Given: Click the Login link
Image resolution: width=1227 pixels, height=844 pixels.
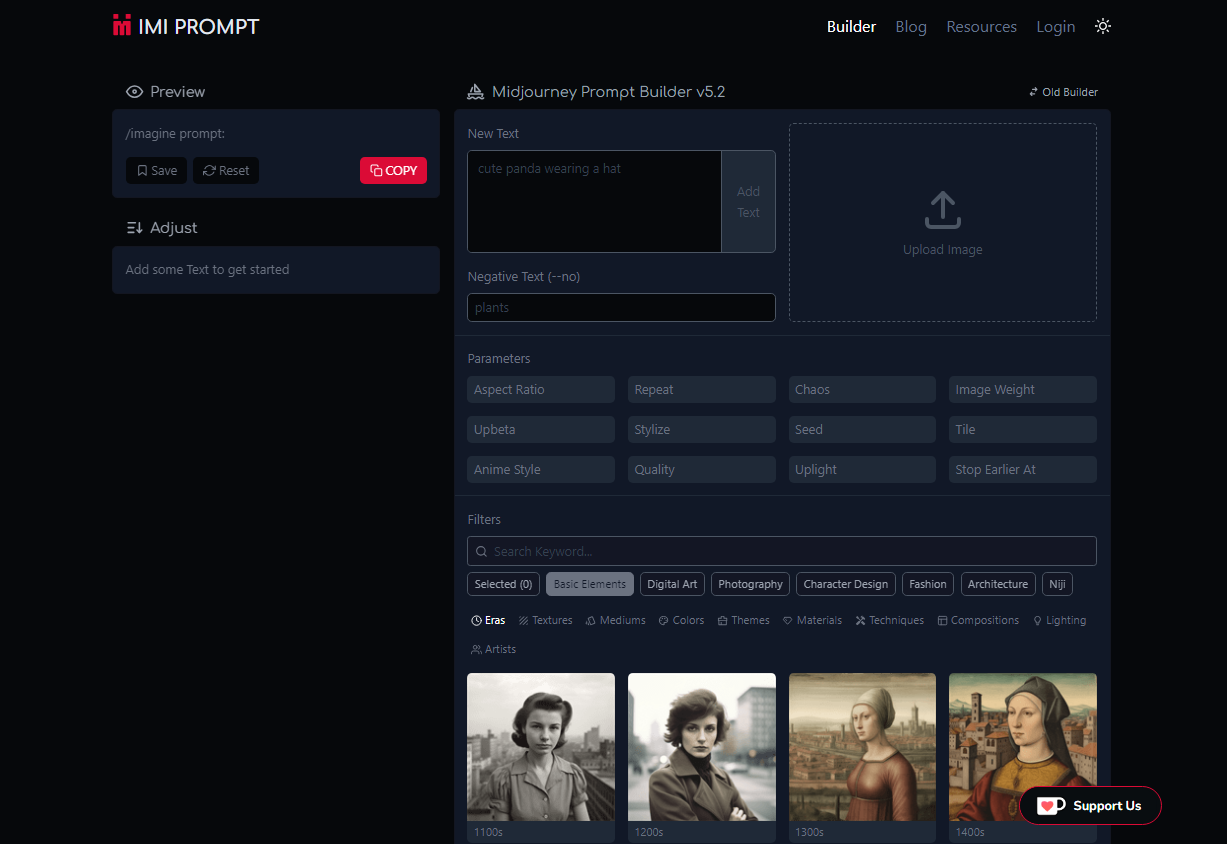Looking at the screenshot, I should (1055, 27).
